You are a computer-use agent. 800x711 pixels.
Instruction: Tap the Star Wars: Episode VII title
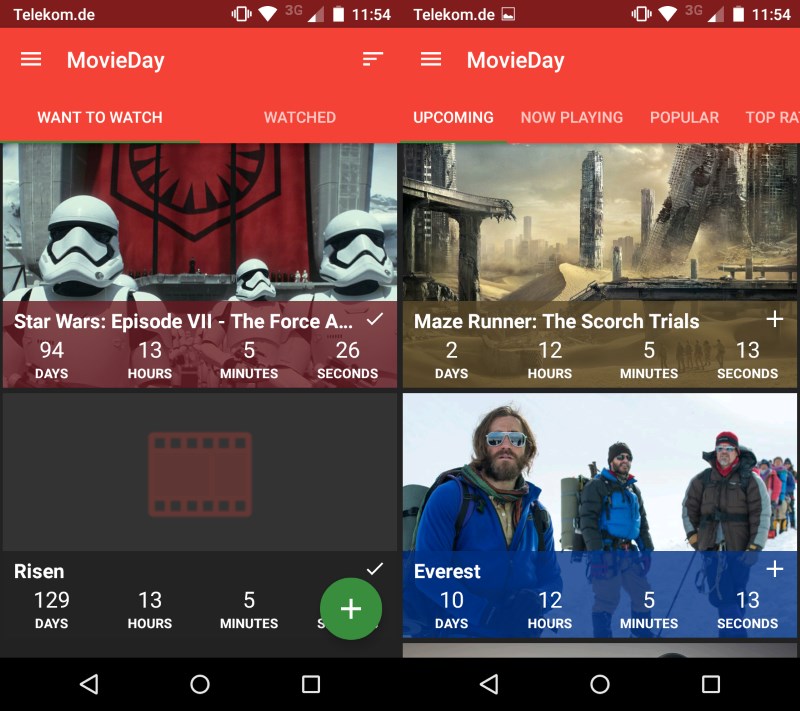[x=183, y=321]
